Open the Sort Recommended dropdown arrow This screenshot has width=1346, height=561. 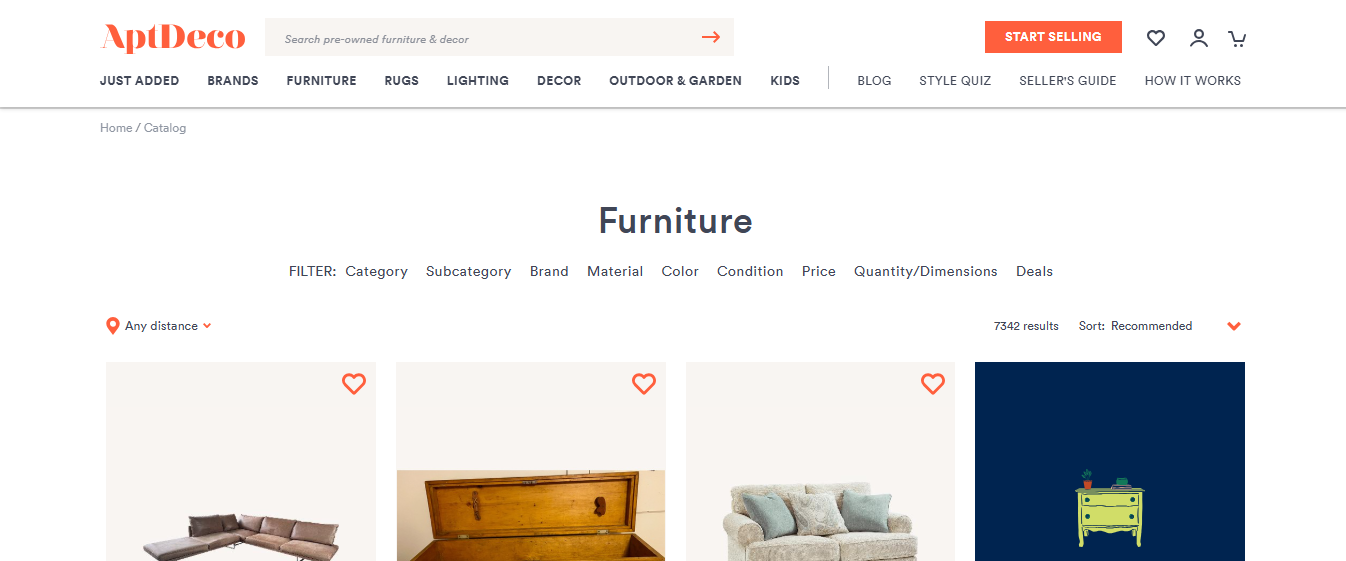tap(1234, 326)
